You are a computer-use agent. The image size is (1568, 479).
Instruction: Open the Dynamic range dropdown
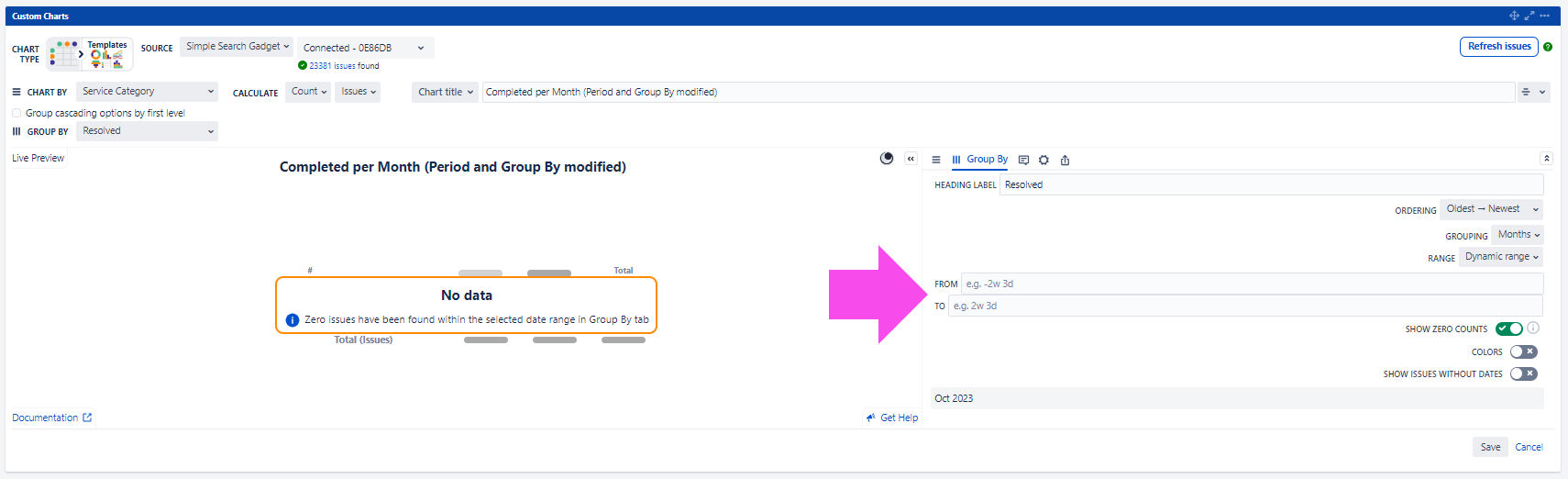point(1501,257)
